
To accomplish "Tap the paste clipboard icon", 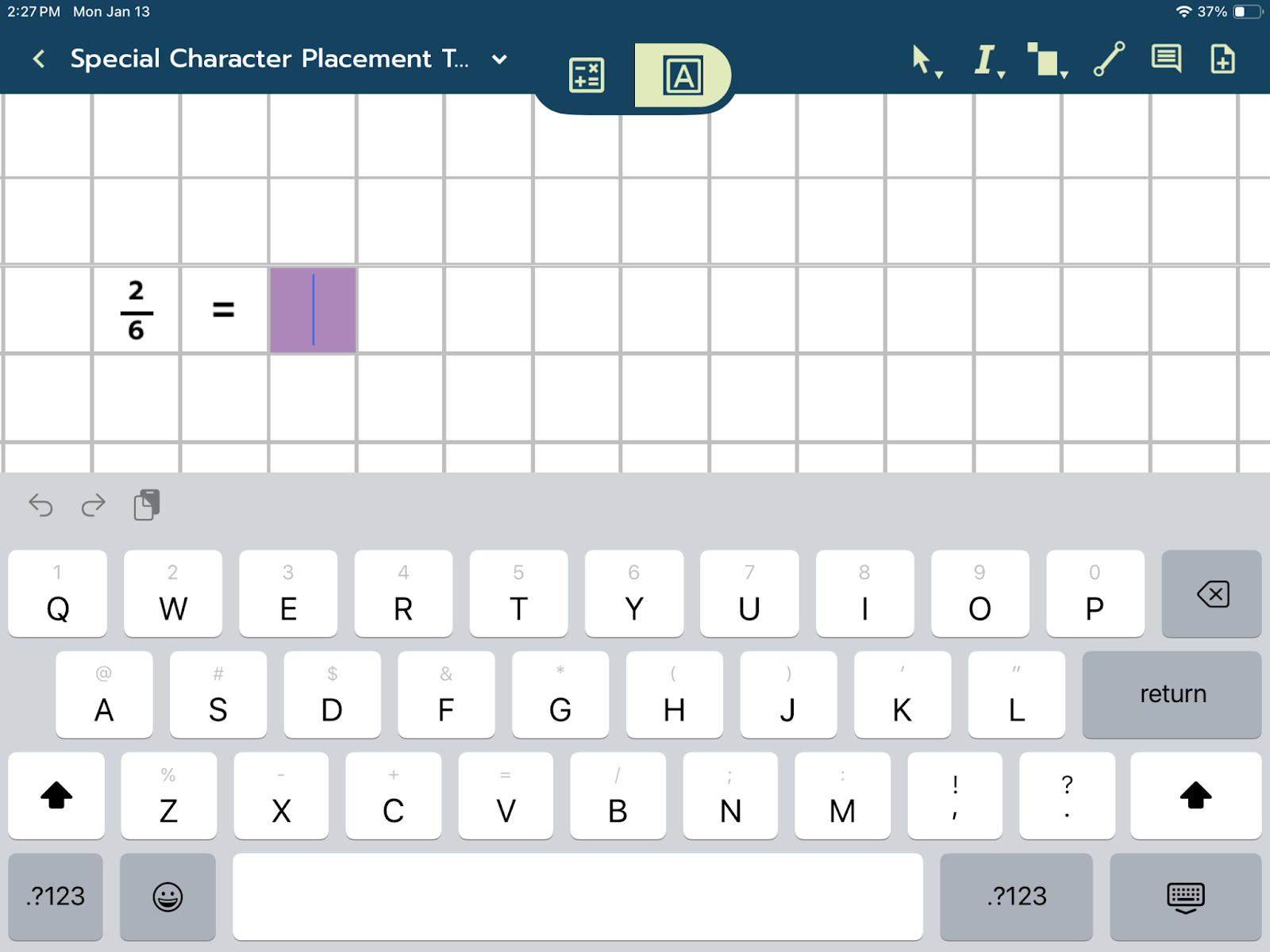I will point(147,505).
